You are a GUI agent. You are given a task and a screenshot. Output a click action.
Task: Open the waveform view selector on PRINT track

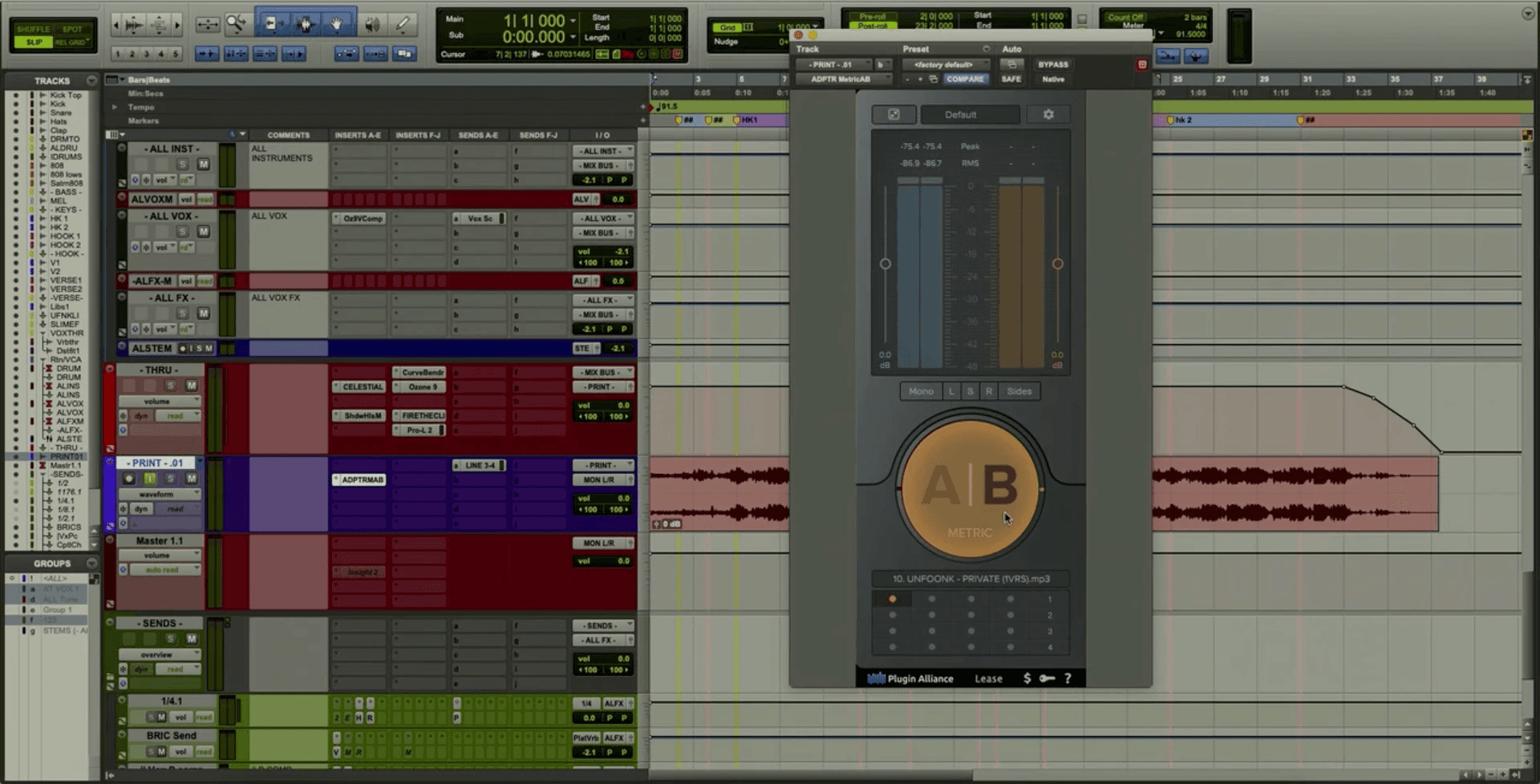(160, 494)
